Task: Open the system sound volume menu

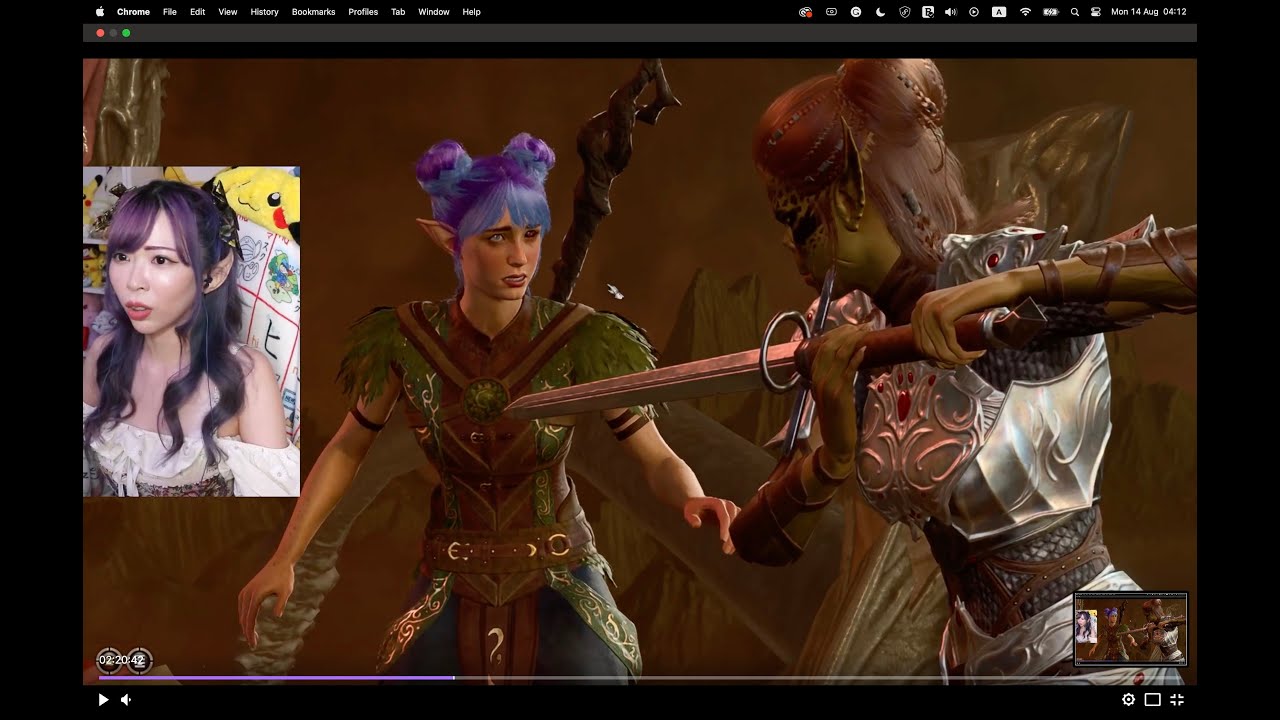Action: pos(951,12)
